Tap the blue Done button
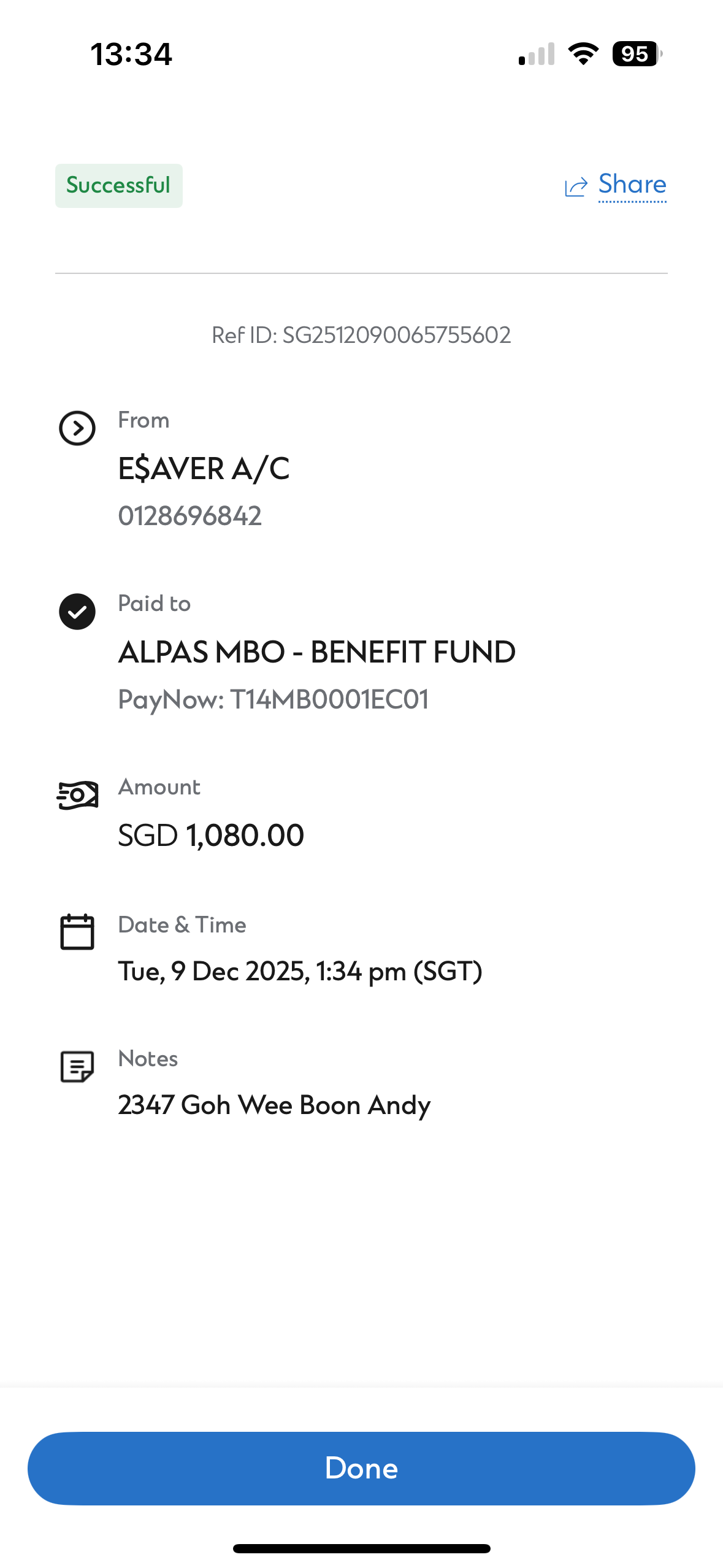The width and height of the screenshot is (723, 1568). 361,1468
